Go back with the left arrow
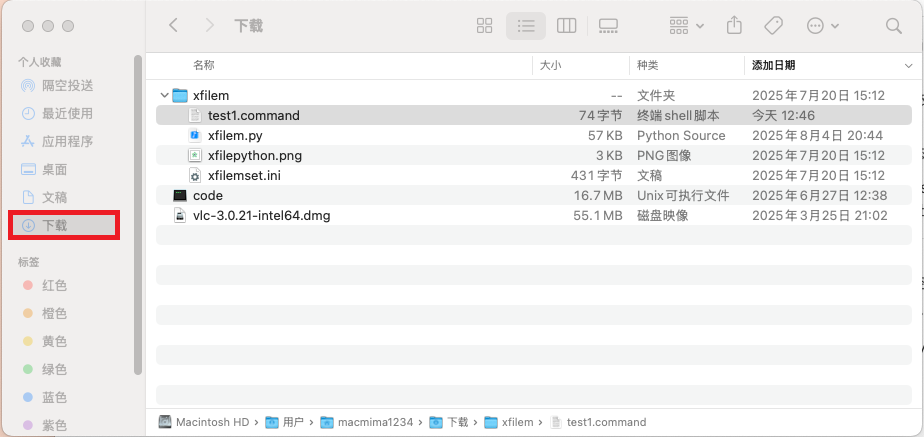The image size is (924, 437). (x=174, y=25)
